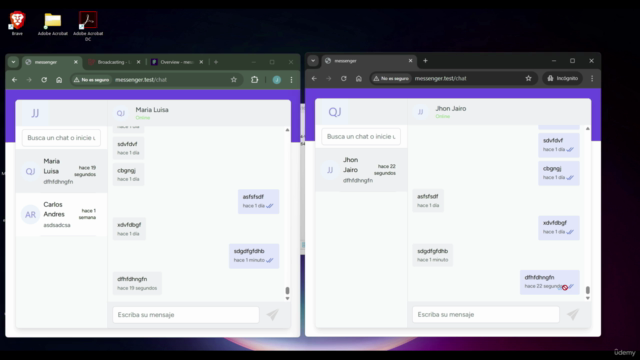Open Carlos Andres conversation in chat list
The height and width of the screenshot is (360, 640).
pyautogui.click(x=61, y=214)
